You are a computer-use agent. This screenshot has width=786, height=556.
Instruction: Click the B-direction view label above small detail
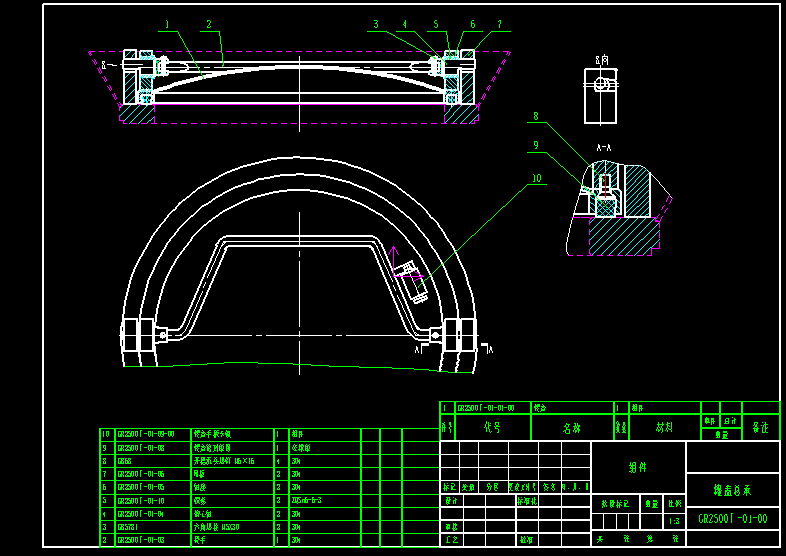[602, 61]
